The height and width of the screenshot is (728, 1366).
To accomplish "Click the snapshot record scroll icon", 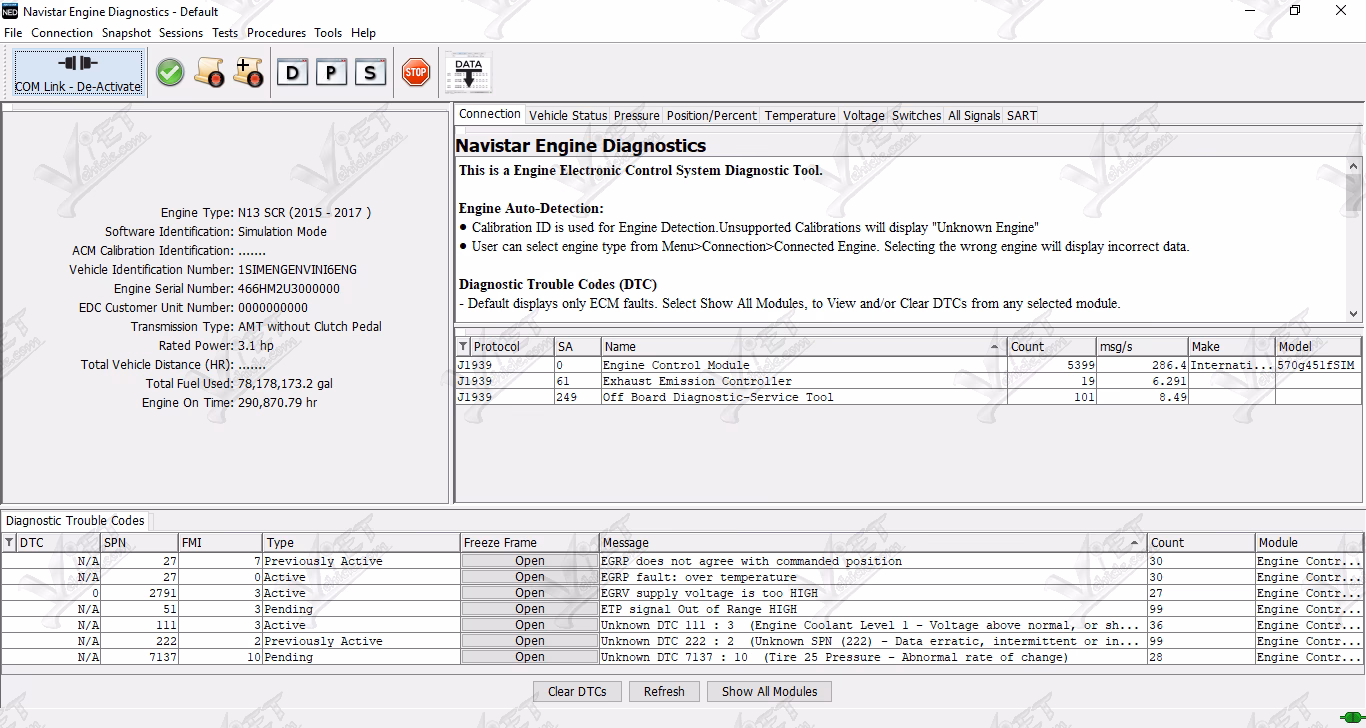I will [209, 71].
